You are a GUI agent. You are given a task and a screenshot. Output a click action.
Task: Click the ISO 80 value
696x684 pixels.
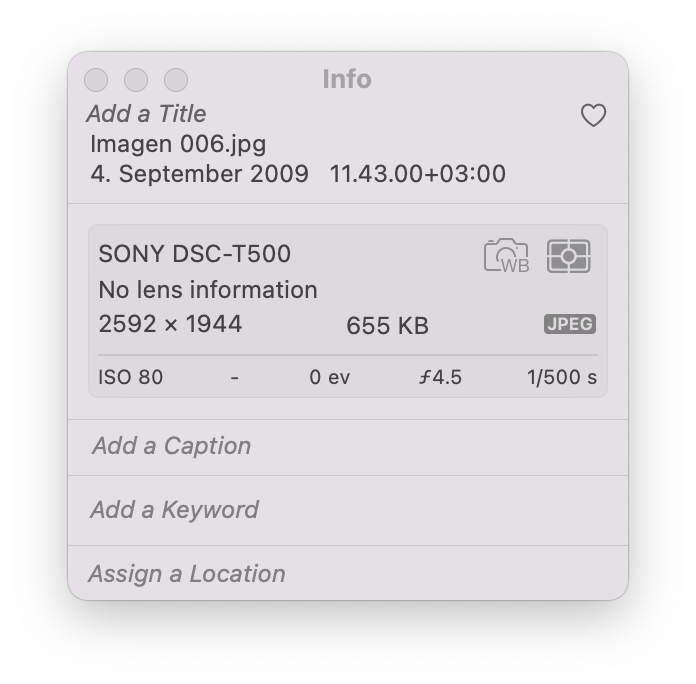pos(130,378)
